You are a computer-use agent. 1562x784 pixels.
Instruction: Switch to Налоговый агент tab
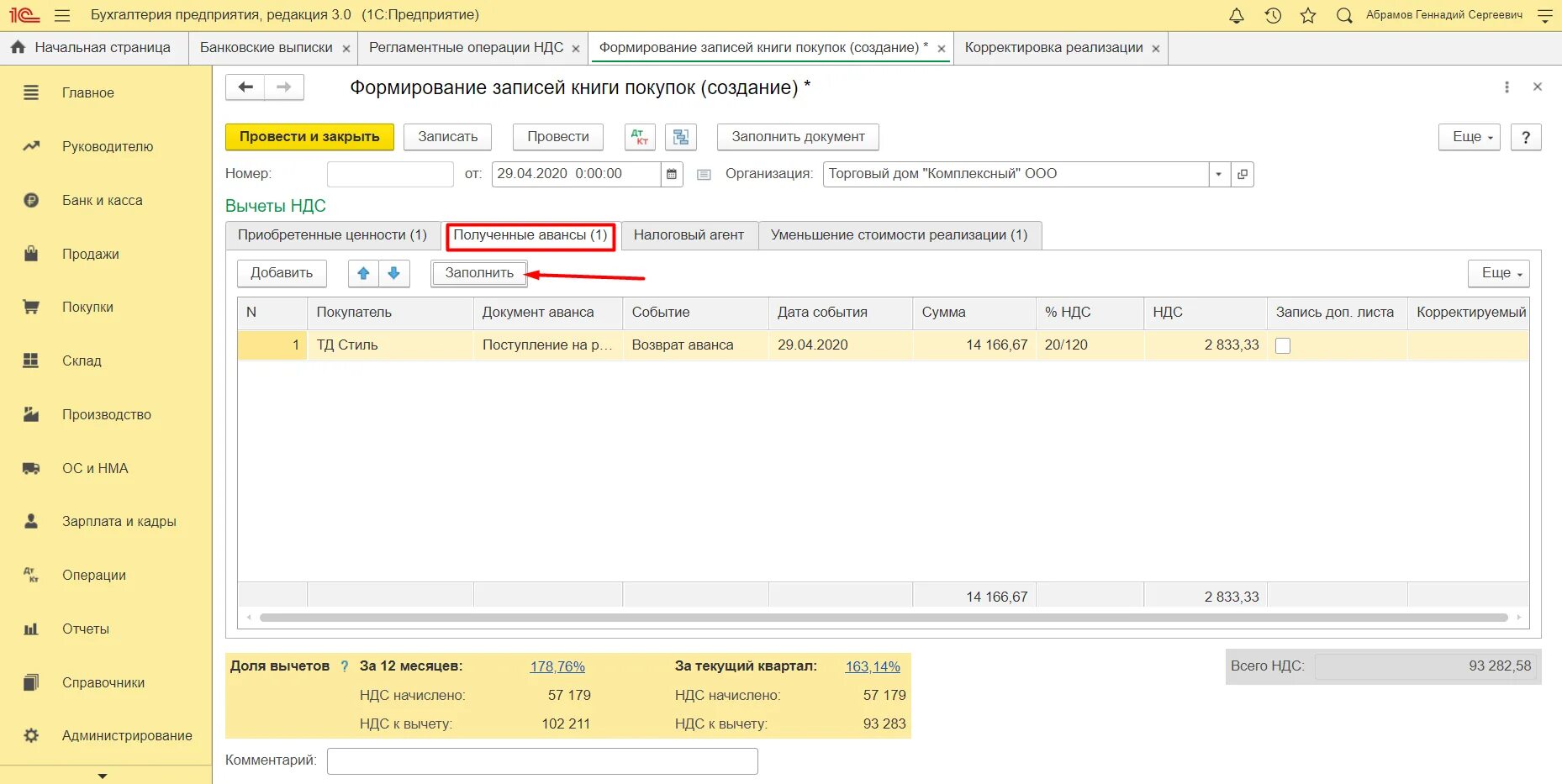[x=689, y=235]
